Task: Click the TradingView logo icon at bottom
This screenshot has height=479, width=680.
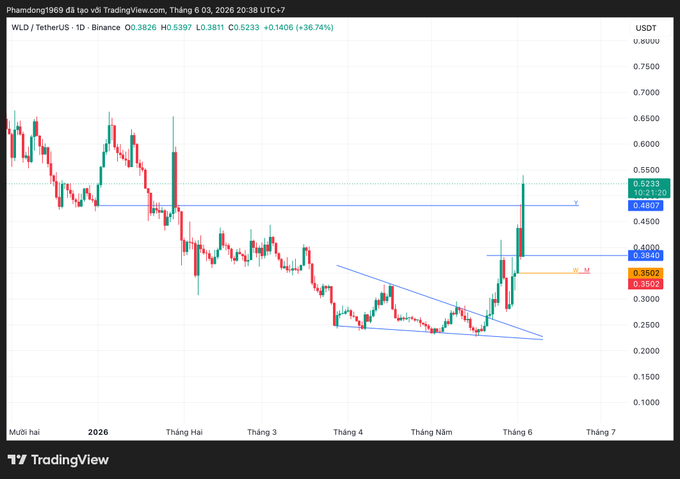Action: tap(17, 459)
